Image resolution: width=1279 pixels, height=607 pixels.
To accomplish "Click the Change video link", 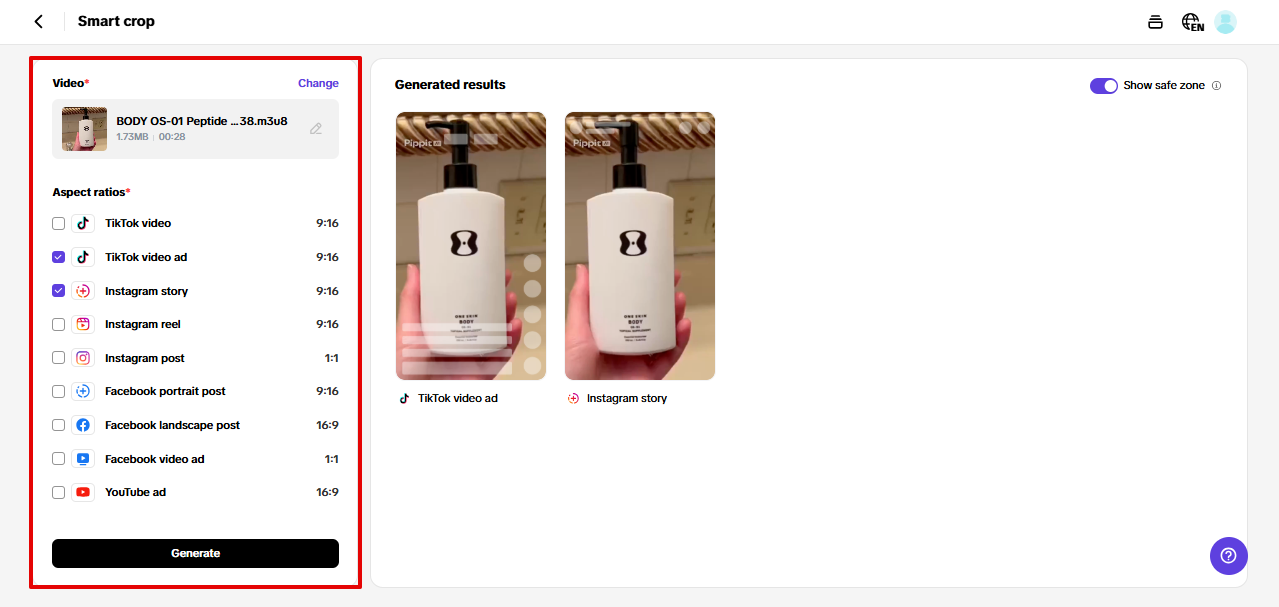I will pyautogui.click(x=318, y=83).
